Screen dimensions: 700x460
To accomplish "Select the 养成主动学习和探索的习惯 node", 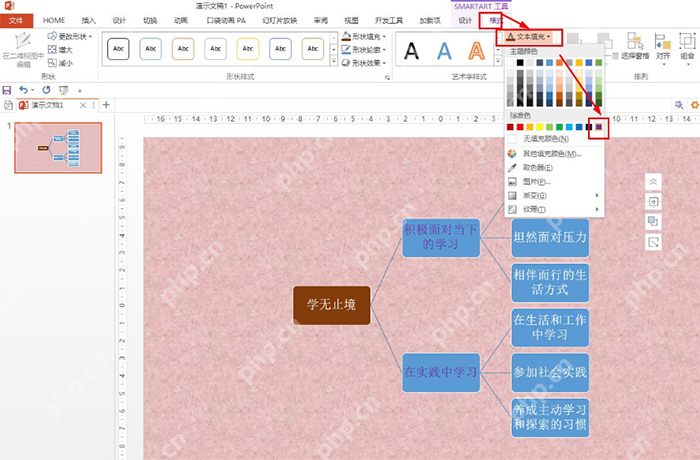I will click(x=550, y=418).
